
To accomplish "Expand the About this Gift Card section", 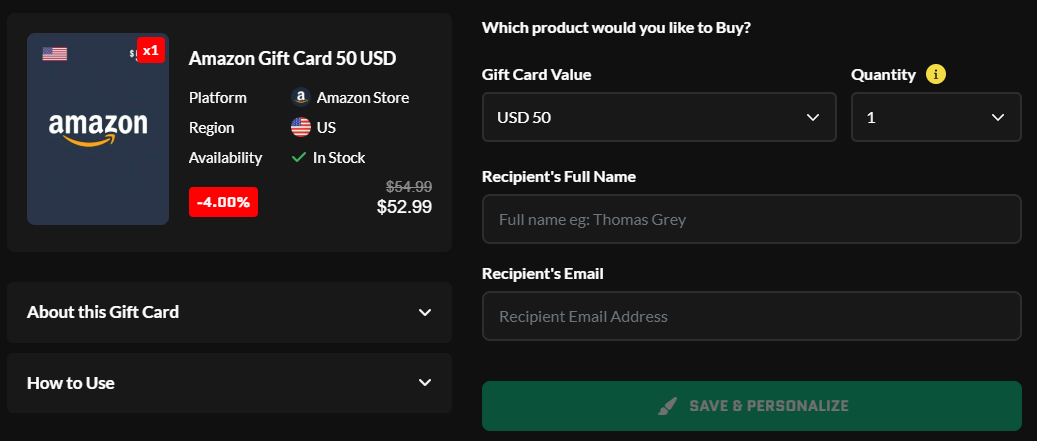I will [229, 312].
